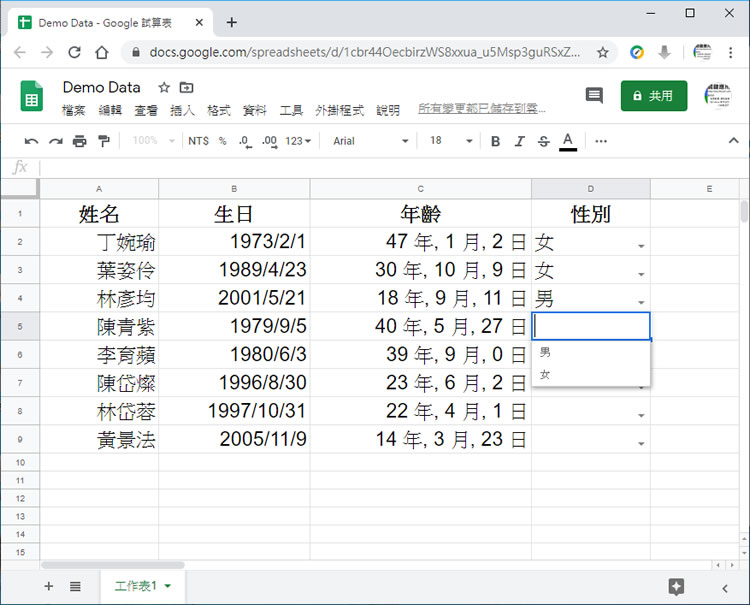Toggle italic formatting

519,141
